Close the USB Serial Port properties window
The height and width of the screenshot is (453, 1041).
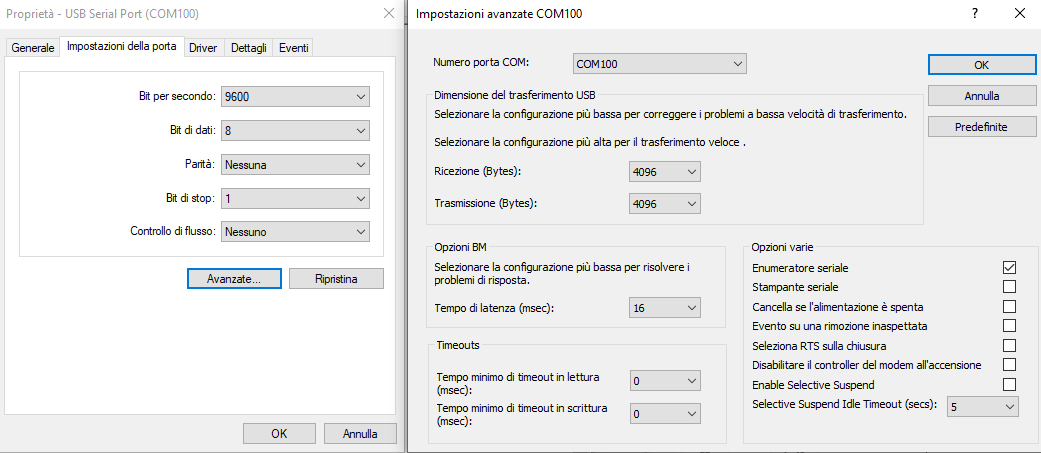(x=388, y=14)
